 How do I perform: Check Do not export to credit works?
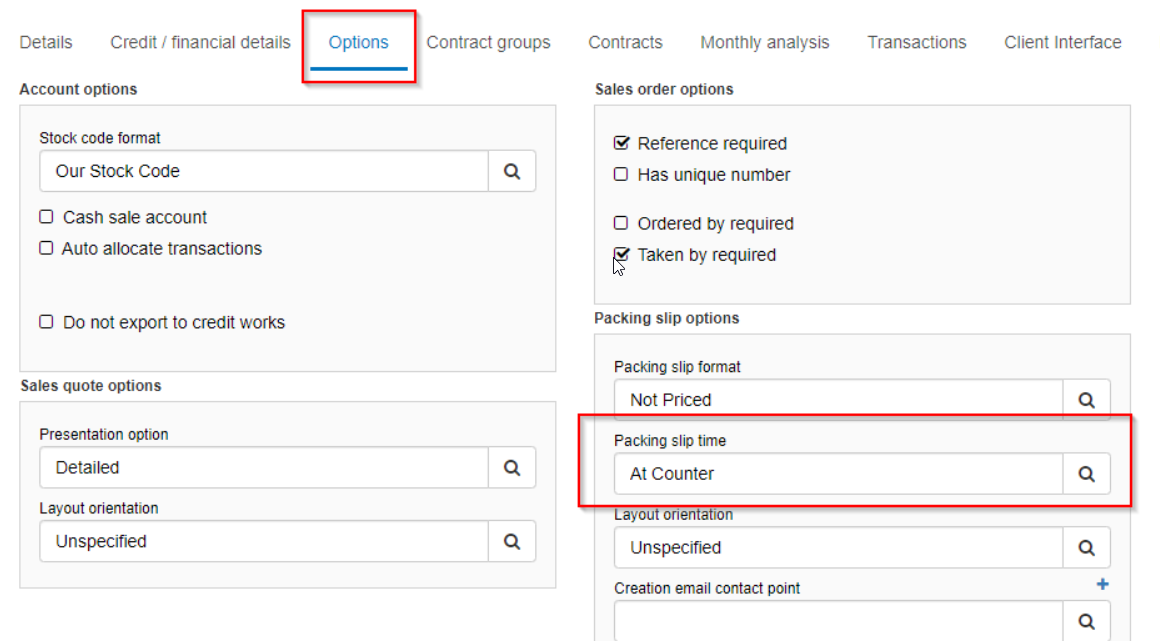[x=47, y=322]
